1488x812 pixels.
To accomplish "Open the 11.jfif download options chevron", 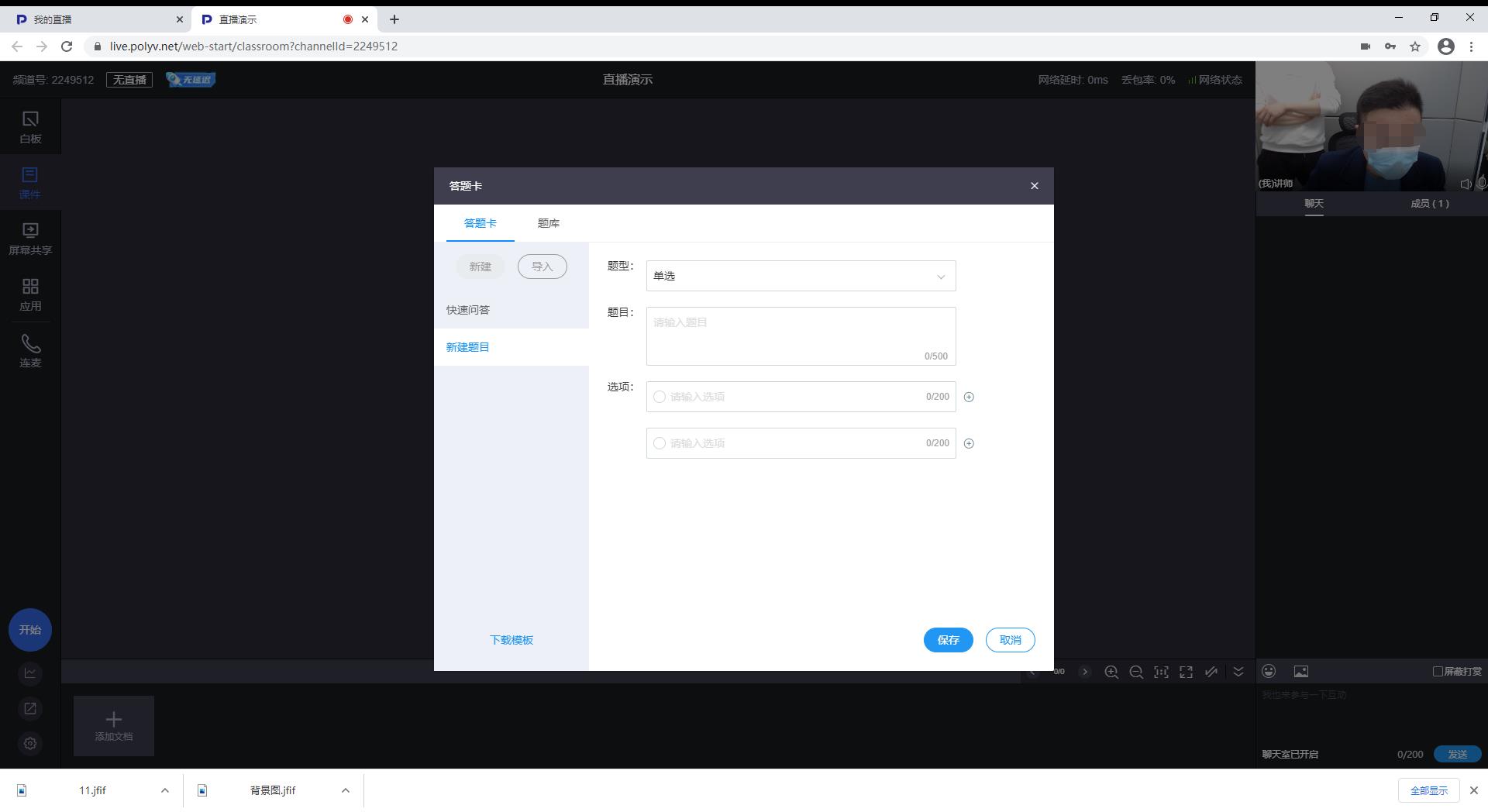I will [164, 790].
